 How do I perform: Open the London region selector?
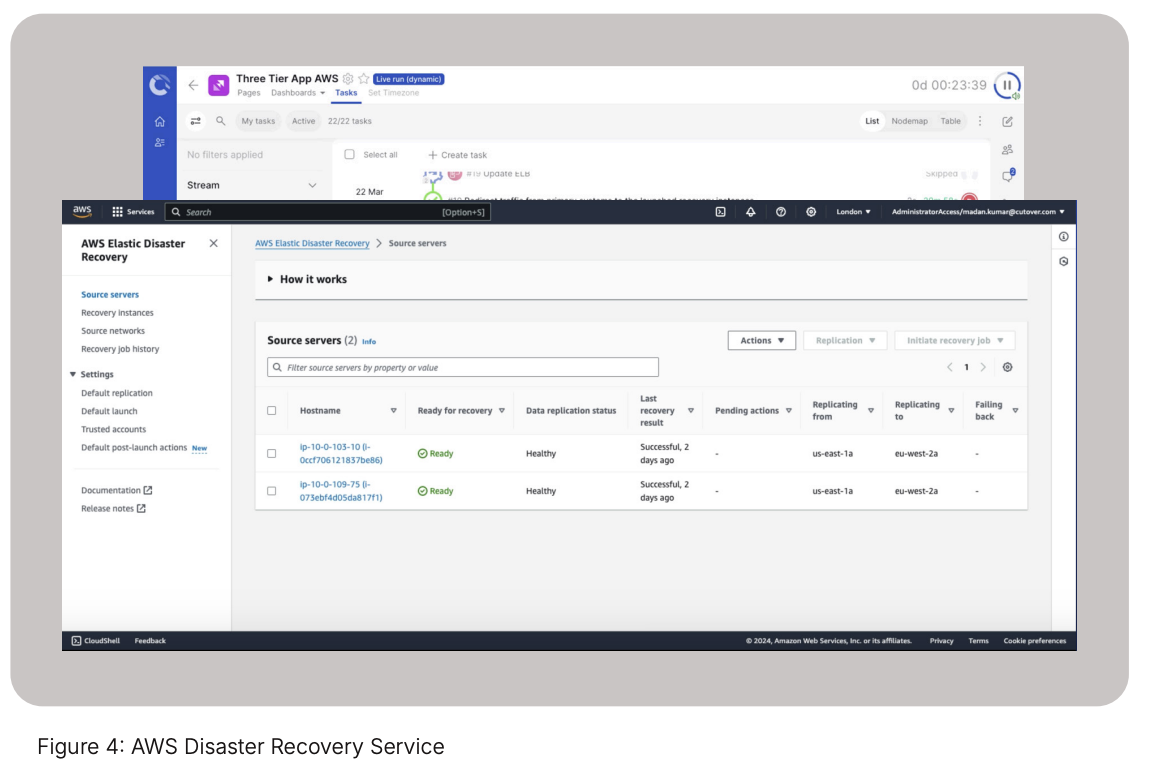(853, 212)
